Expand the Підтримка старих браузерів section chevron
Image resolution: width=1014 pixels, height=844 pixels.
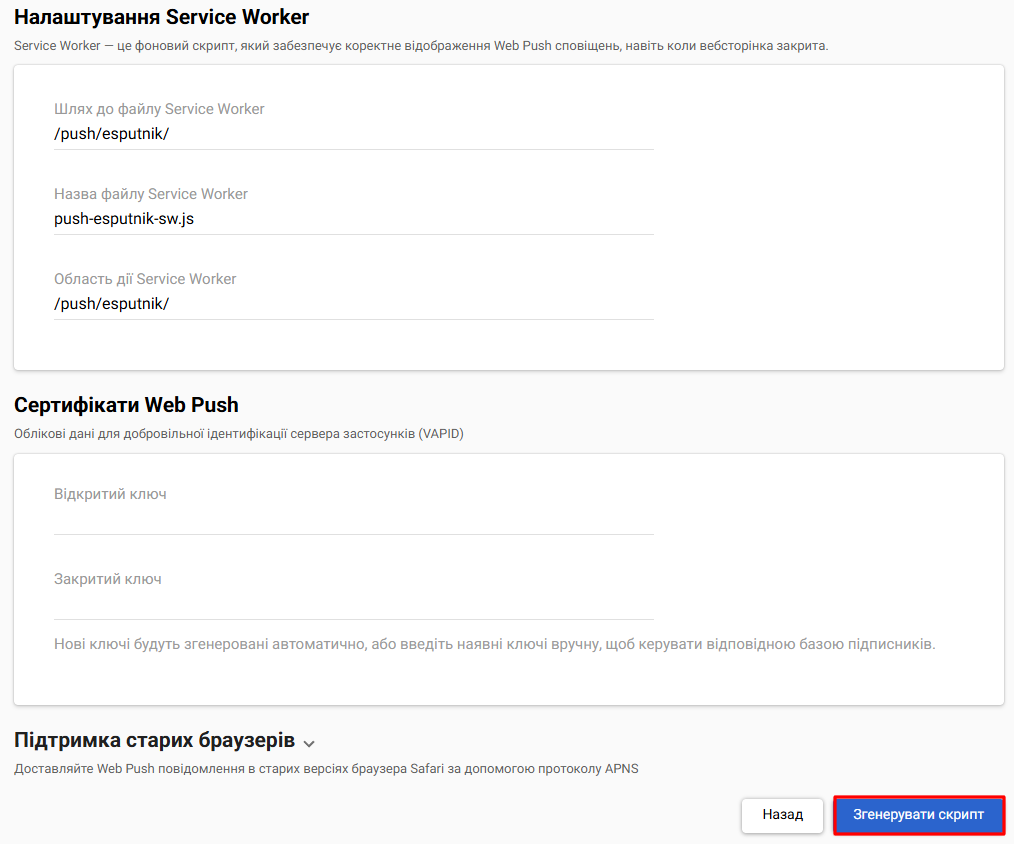click(309, 743)
